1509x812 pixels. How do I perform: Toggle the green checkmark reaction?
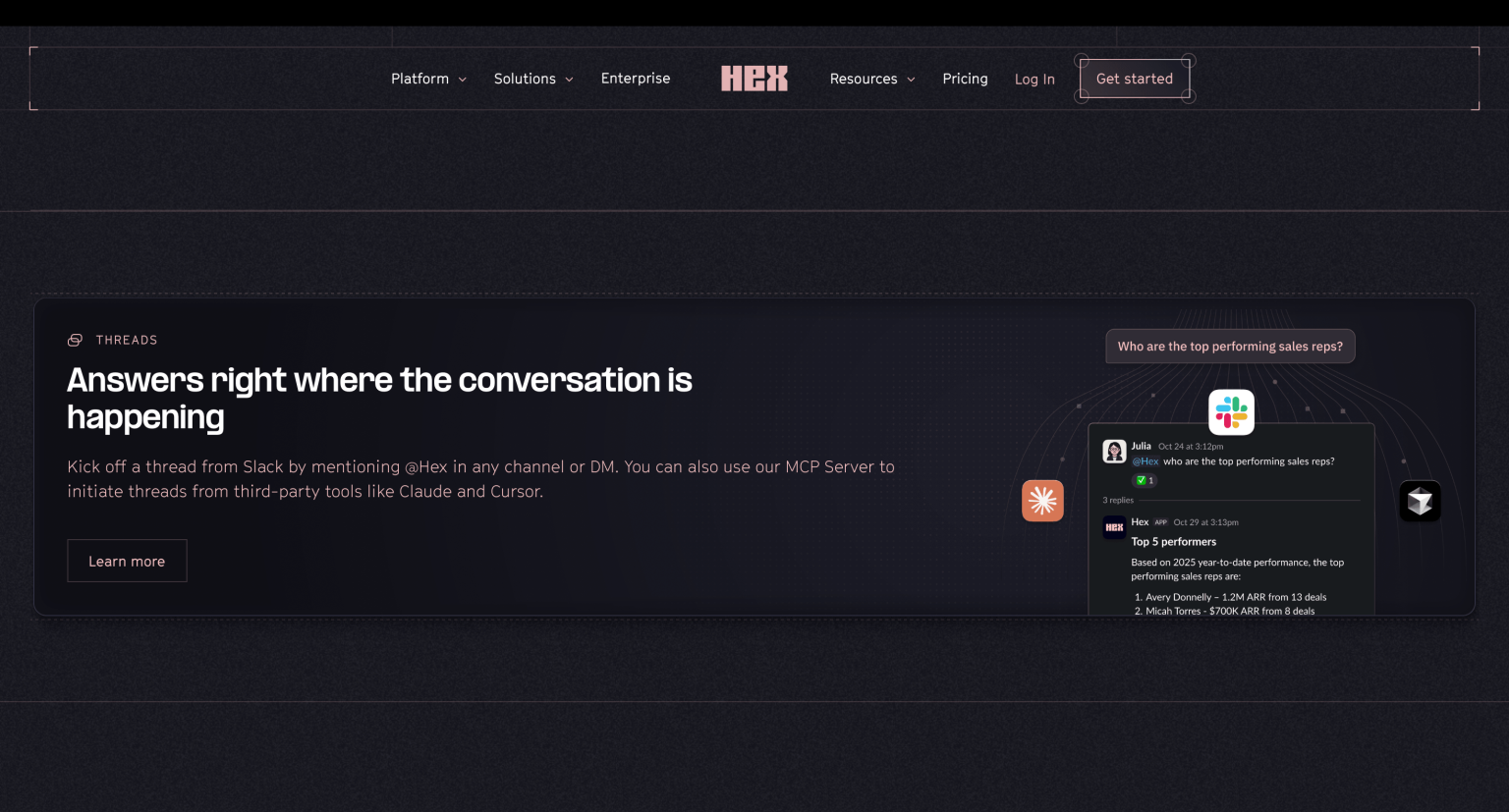[x=1145, y=480]
